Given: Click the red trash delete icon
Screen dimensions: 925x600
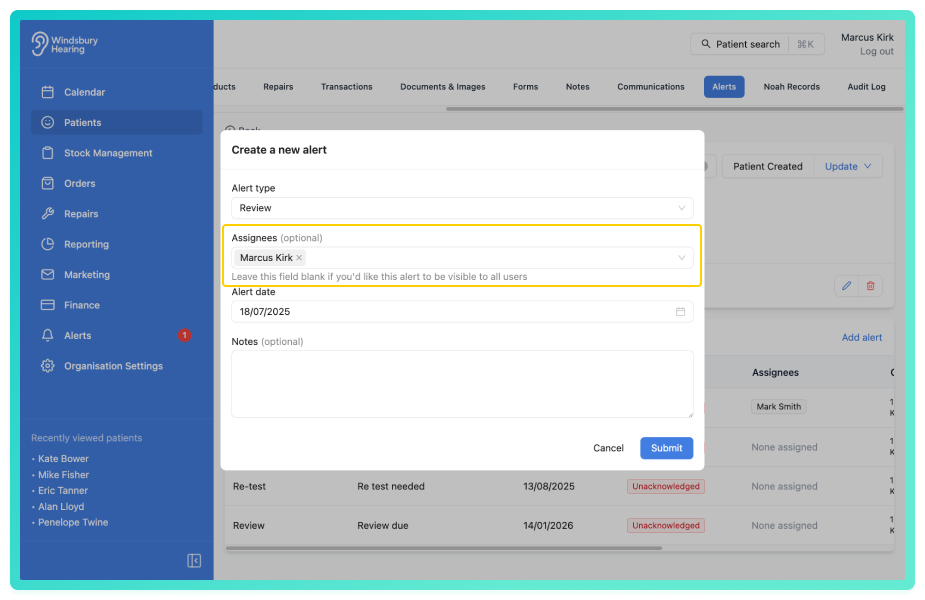Looking at the screenshot, I should coord(870,286).
